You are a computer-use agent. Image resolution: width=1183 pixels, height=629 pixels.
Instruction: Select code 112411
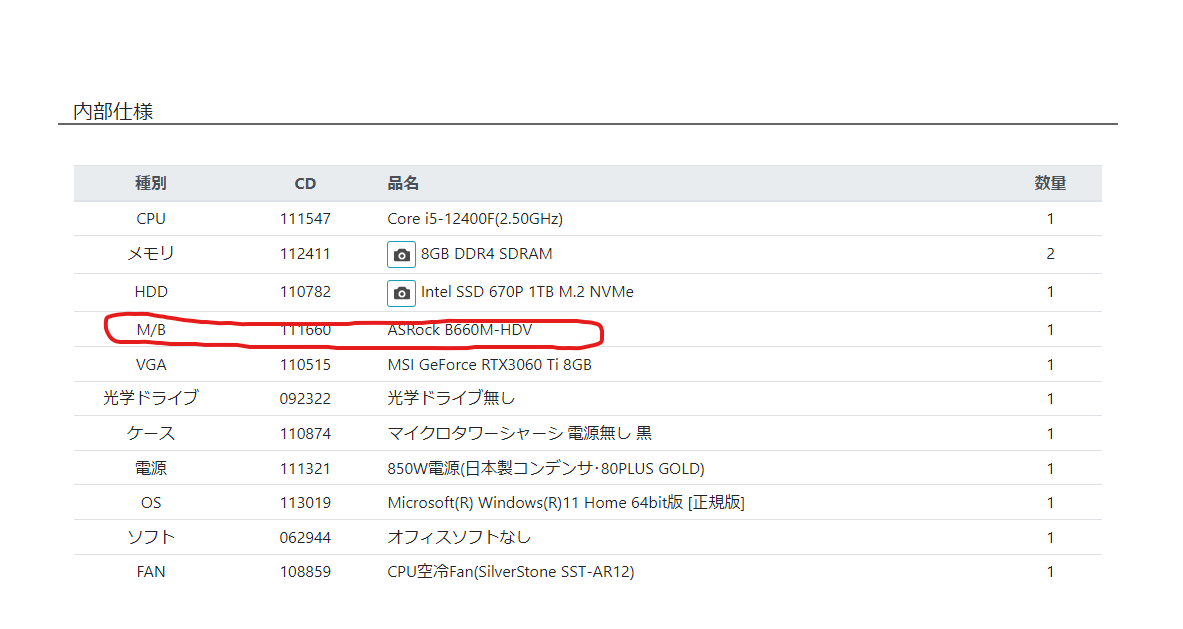pyautogui.click(x=305, y=254)
